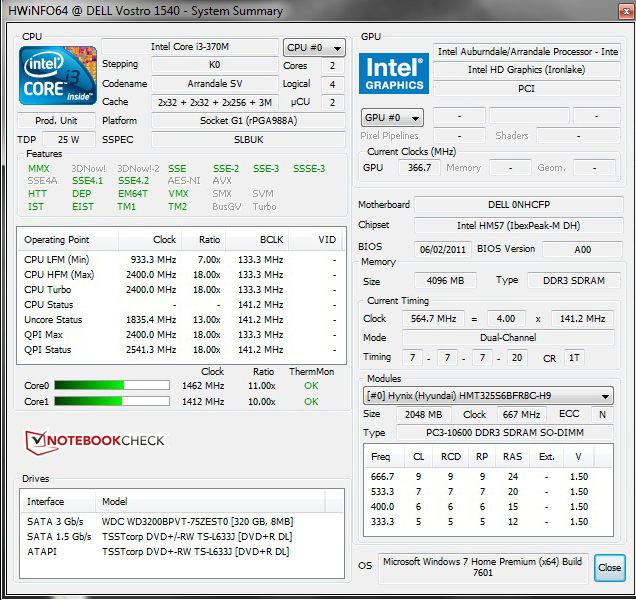
Task: Click the SSE4.2 feature label
Action: 133,181
